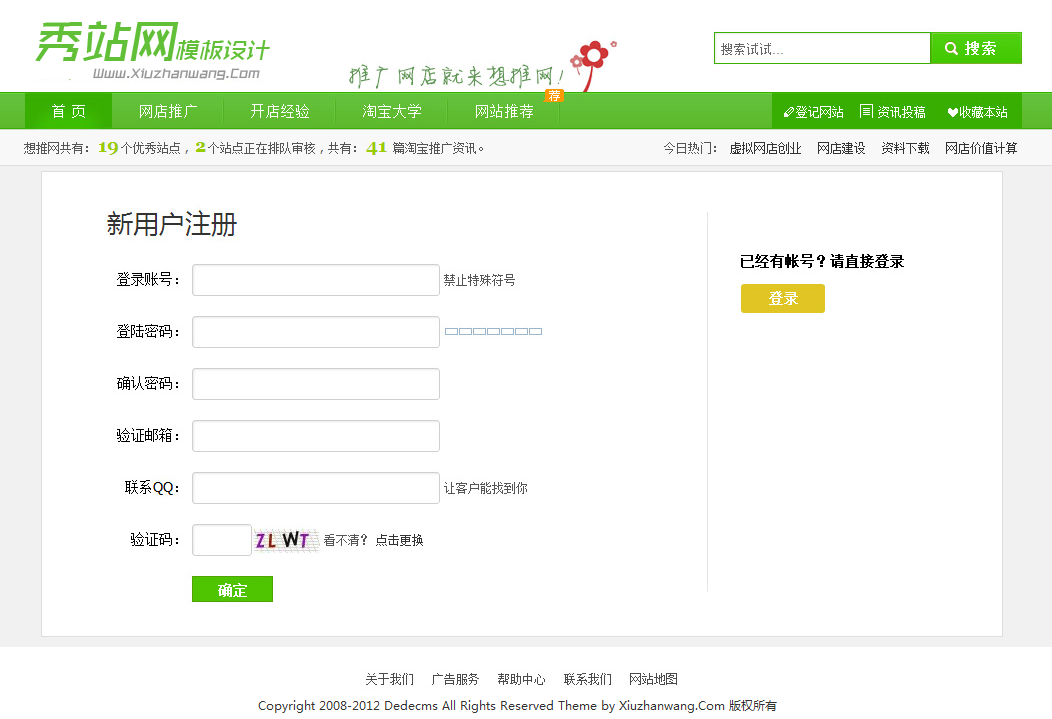The height and width of the screenshot is (719, 1052).
Task: Focus the 登录账号 input field
Action: click(315, 280)
